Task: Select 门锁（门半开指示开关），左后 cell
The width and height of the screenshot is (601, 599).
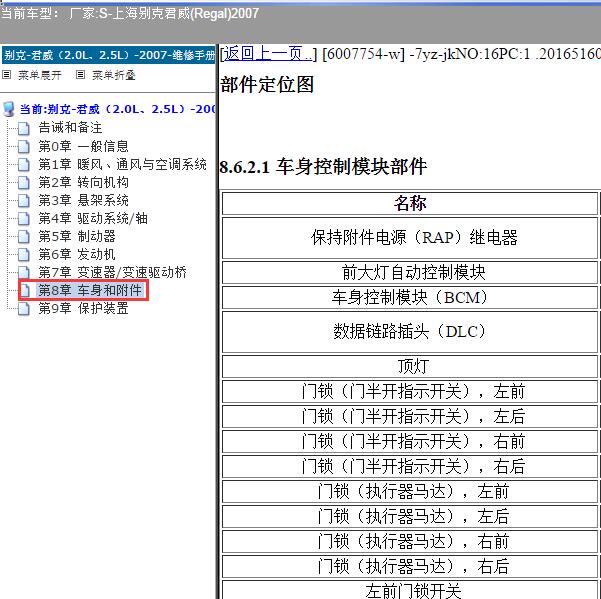Action: pos(410,417)
